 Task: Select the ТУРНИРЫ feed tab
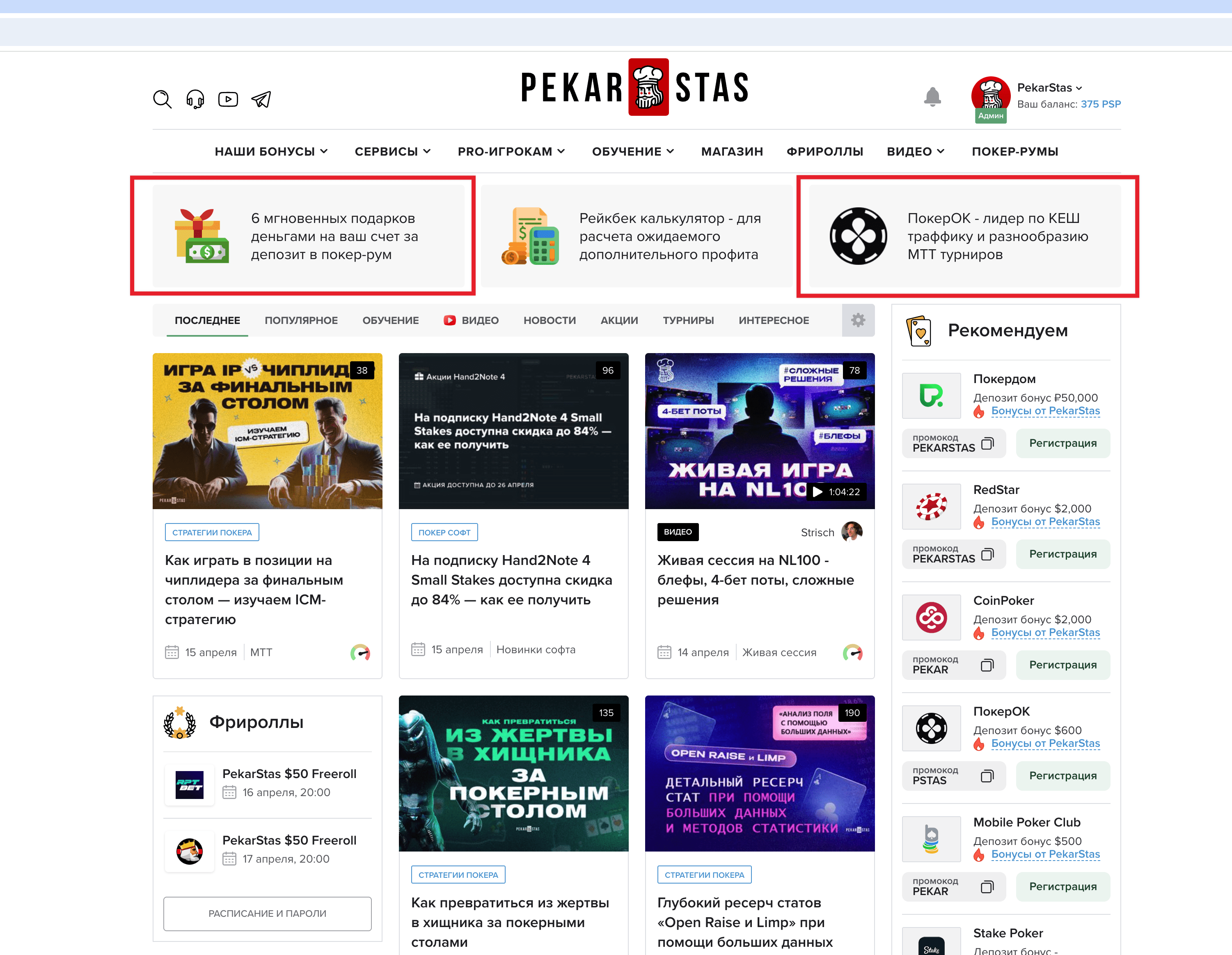688,320
